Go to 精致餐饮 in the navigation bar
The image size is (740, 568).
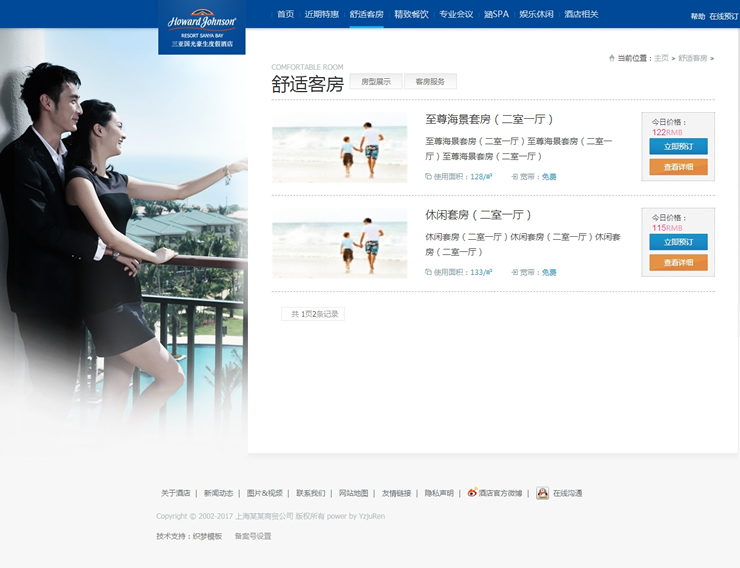click(x=411, y=14)
